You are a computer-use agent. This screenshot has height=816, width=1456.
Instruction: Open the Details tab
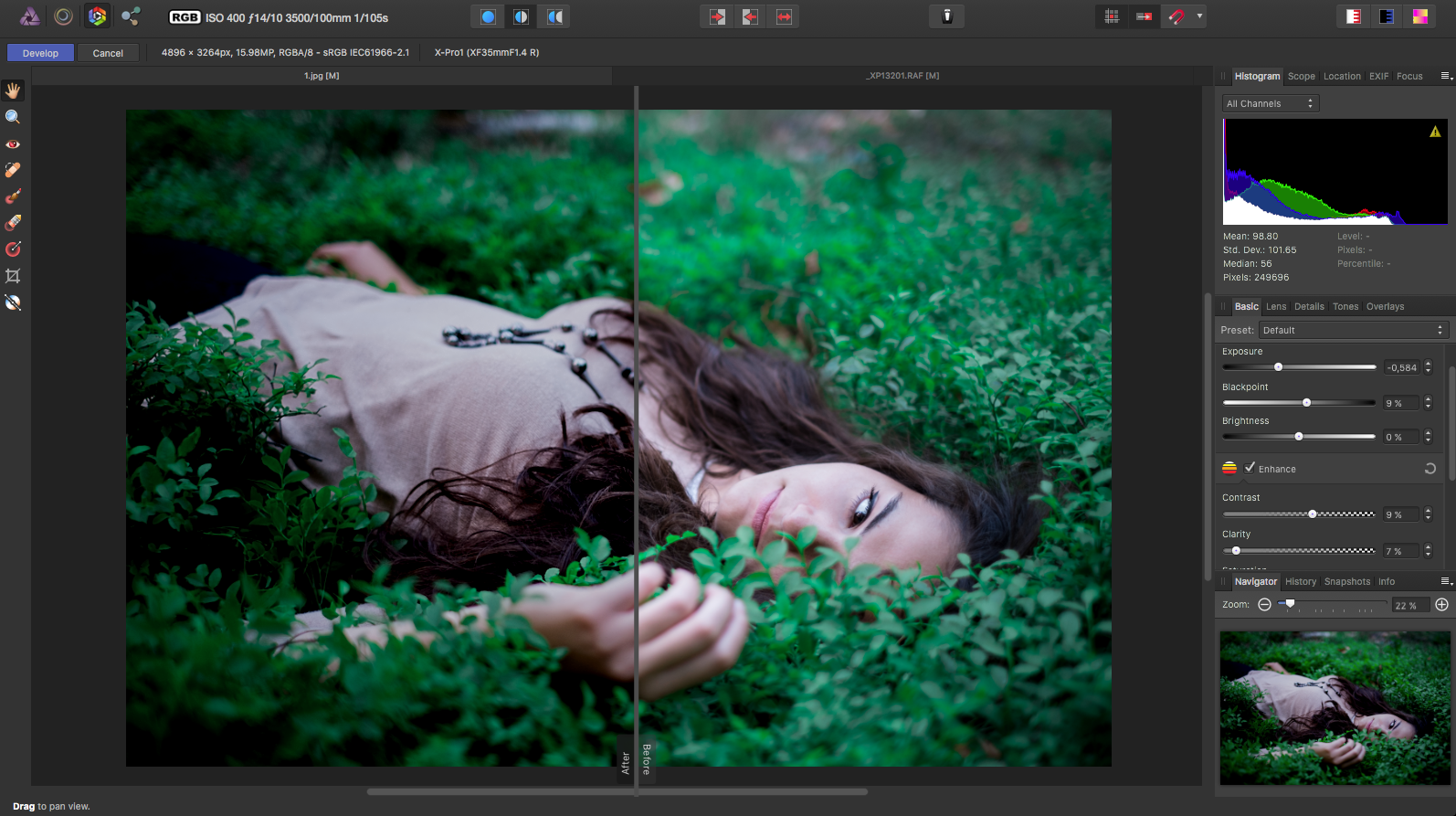1309,307
